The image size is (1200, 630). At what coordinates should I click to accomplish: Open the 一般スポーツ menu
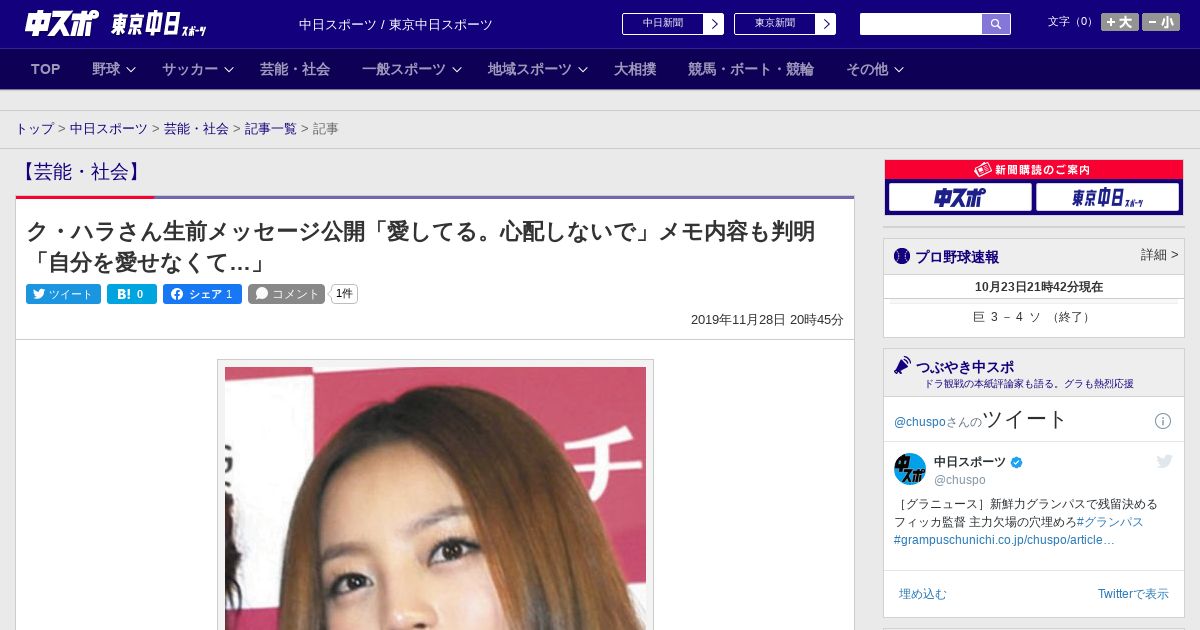[x=404, y=69]
